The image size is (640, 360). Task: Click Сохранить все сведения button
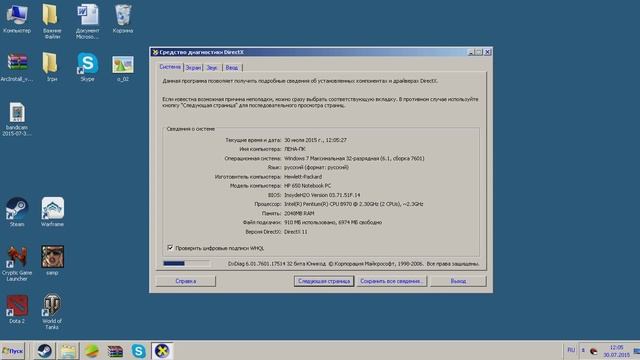392,281
